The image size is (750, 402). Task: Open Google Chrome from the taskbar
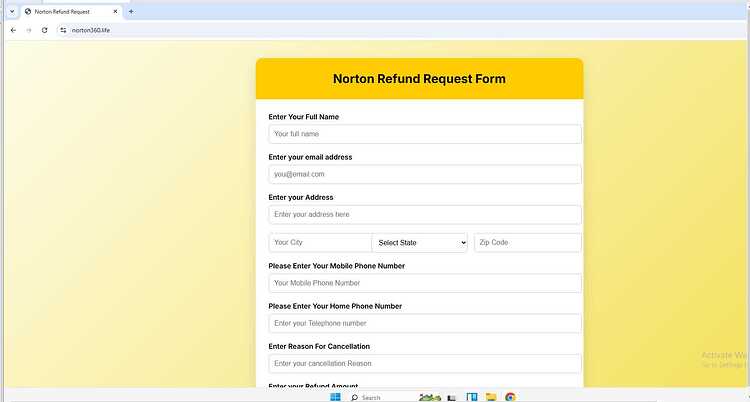(510, 397)
